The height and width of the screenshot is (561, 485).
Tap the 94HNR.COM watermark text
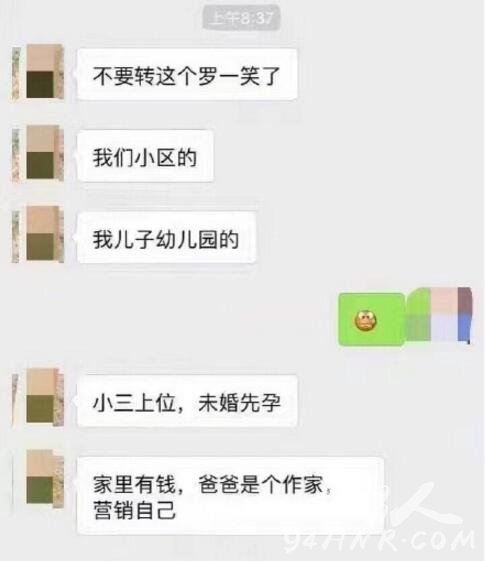pos(381,540)
